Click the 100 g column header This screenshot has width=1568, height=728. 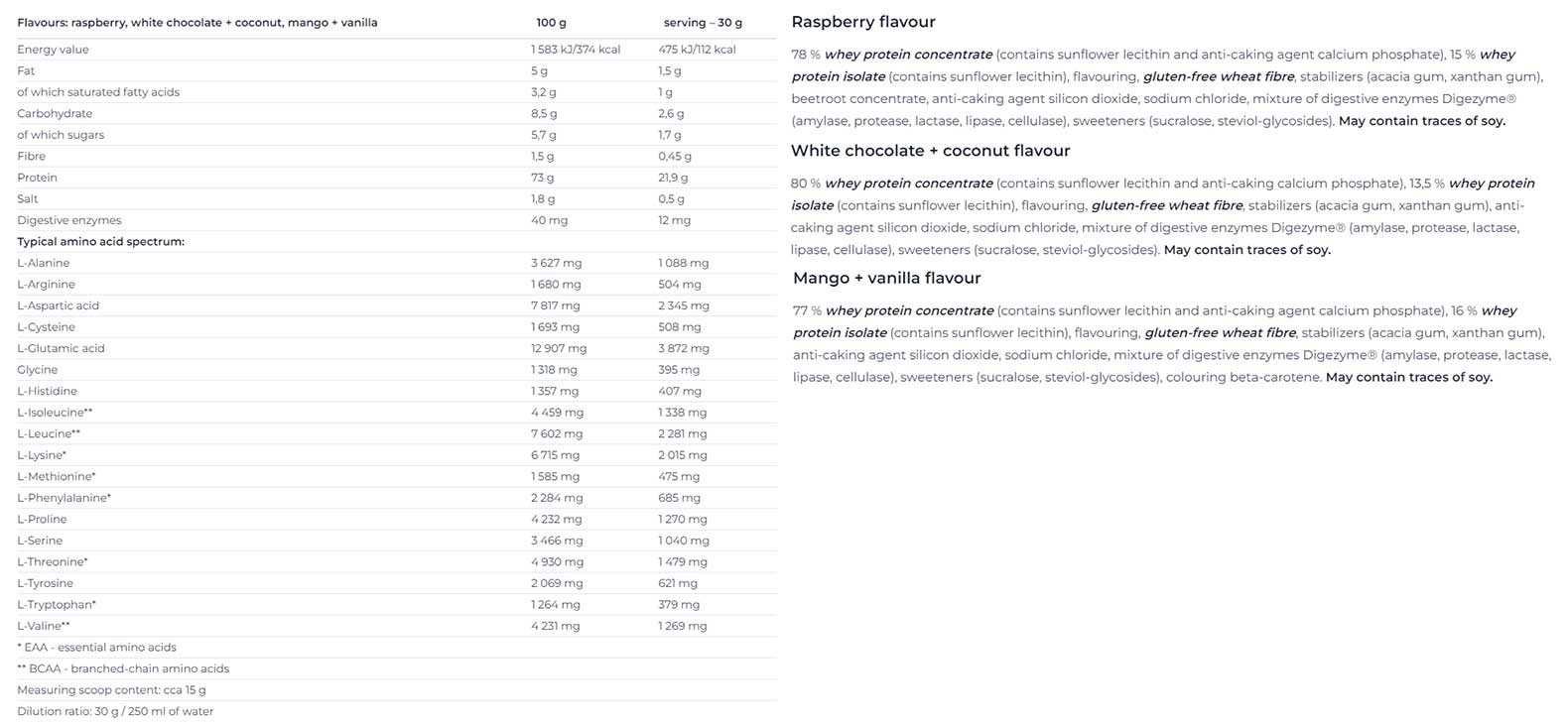[551, 23]
